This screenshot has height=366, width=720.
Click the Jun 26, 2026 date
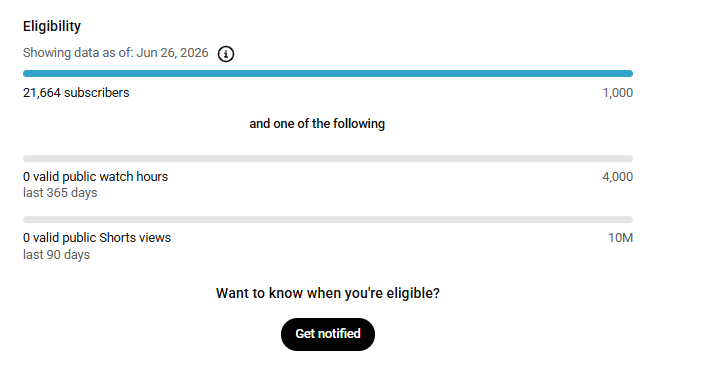[172, 53]
